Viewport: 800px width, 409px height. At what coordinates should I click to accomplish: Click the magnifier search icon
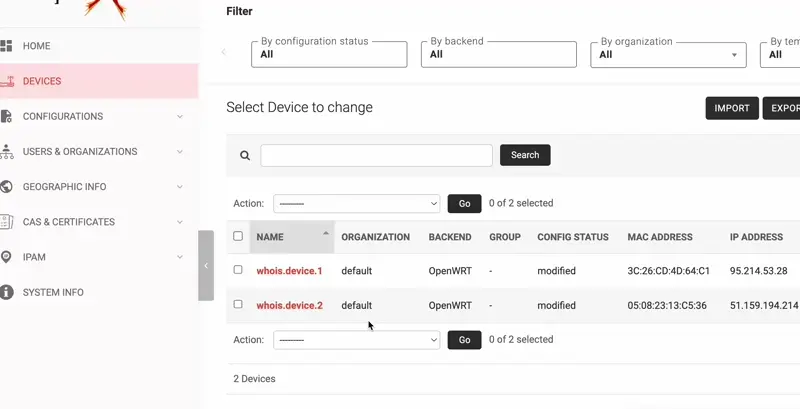click(245, 156)
